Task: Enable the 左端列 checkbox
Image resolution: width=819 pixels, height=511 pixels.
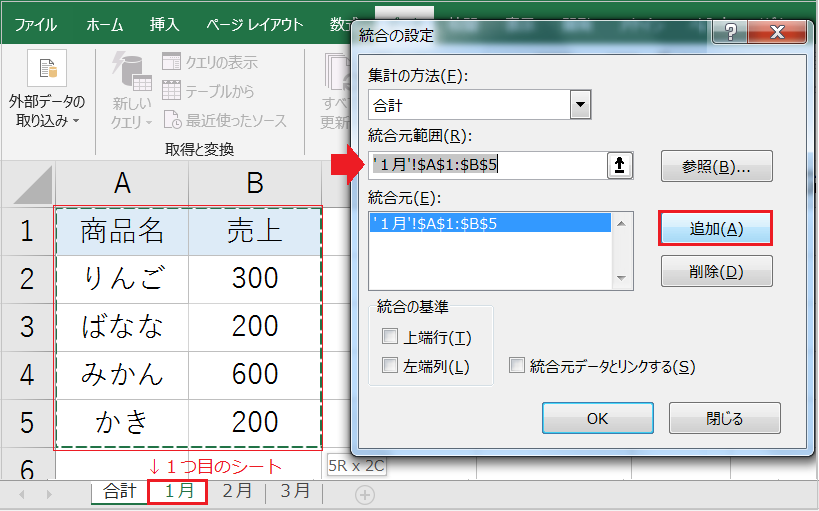Action: [390, 365]
